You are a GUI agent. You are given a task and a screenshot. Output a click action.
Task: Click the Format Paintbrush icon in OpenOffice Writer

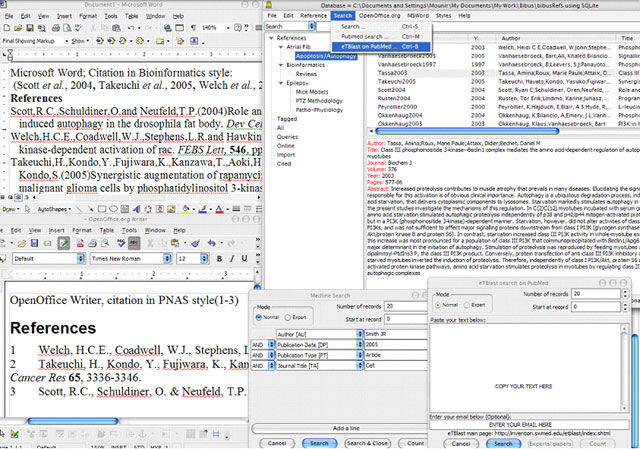196,243
